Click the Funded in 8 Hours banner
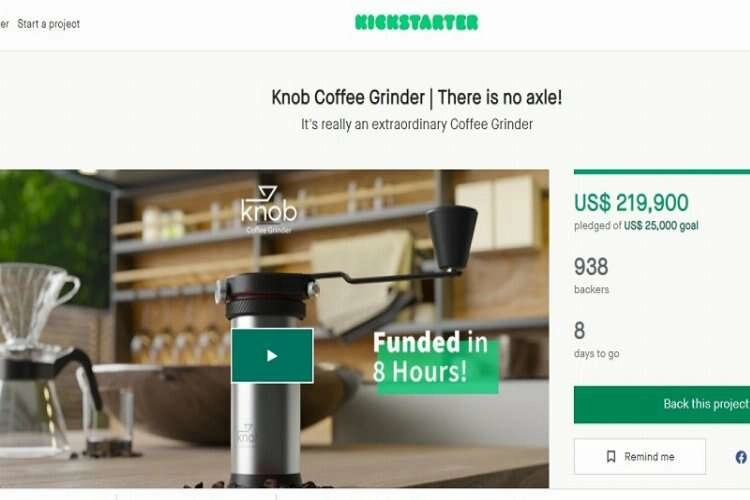The height and width of the screenshot is (500, 750). pos(434,357)
